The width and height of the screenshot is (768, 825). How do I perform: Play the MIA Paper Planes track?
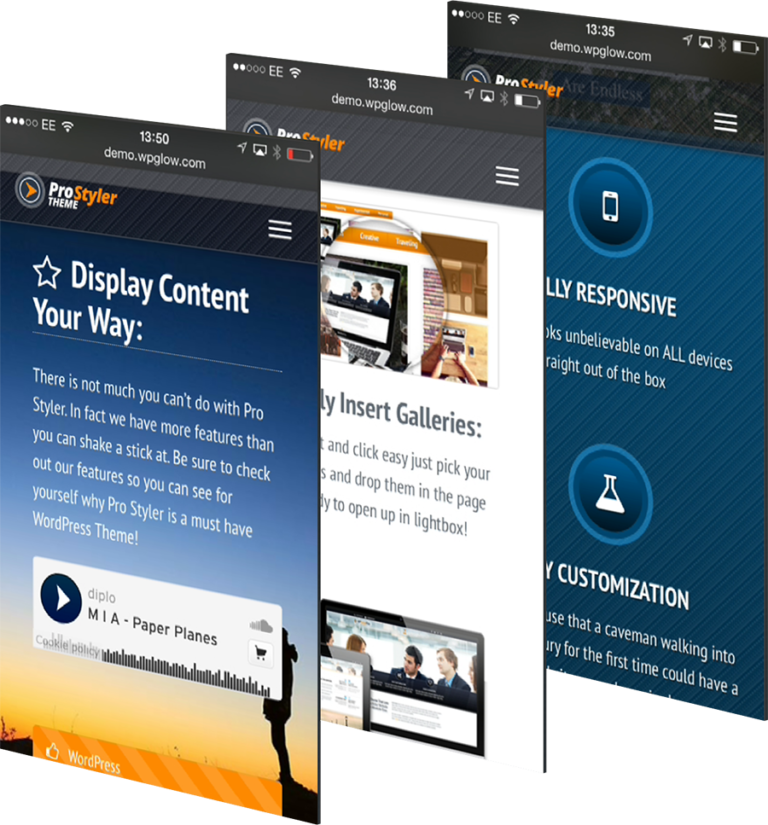61,598
